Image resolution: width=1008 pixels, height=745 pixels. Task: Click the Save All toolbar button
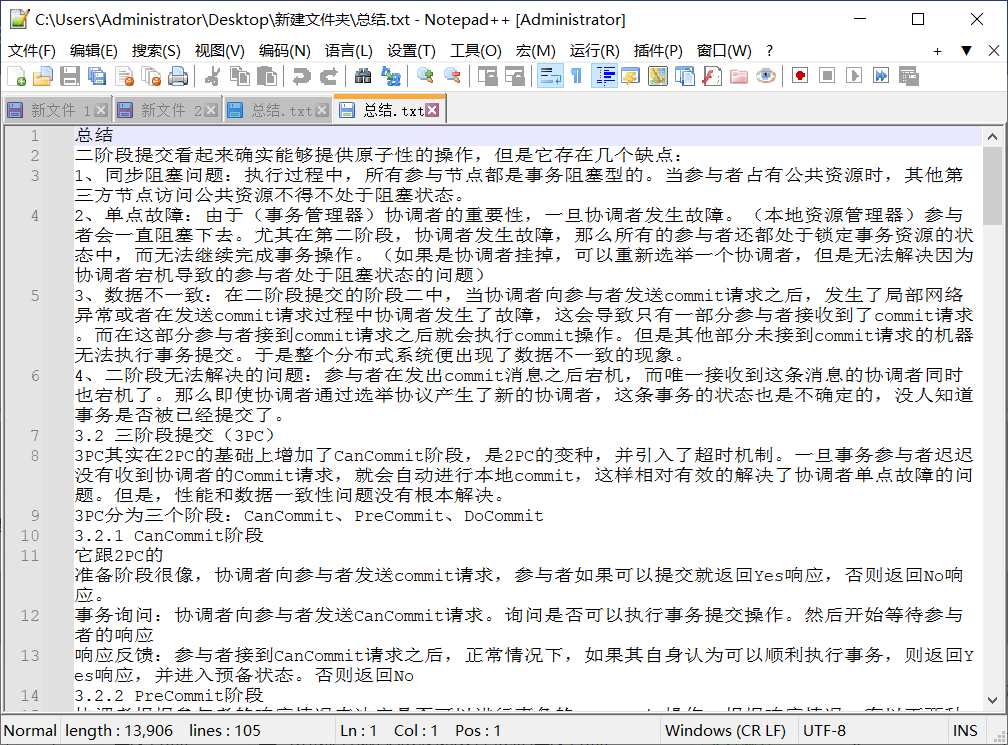(97, 75)
